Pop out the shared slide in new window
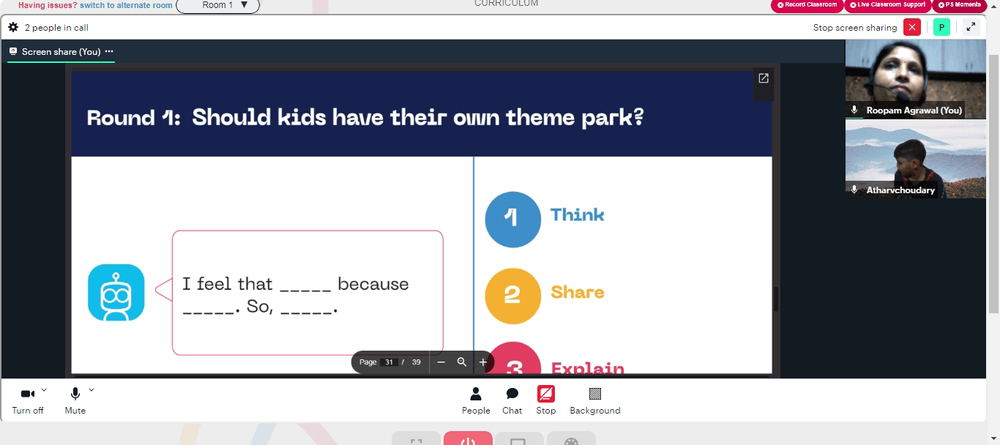This screenshot has width=1000, height=445. pyautogui.click(x=763, y=78)
